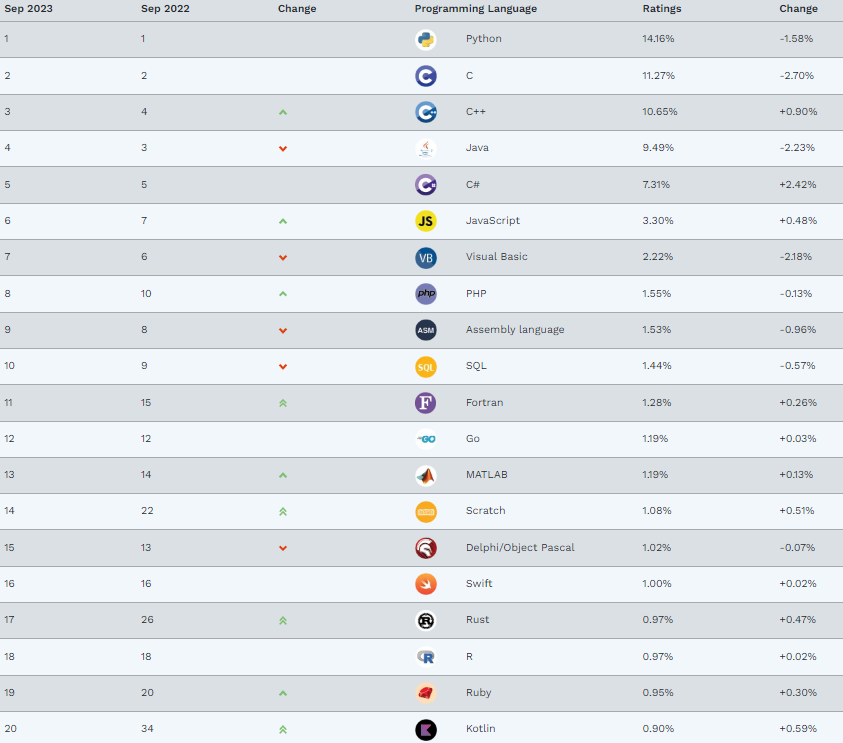Viewport: 843px width, 743px height.
Task: Click the Swift bird icon
Action: tap(426, 584)
